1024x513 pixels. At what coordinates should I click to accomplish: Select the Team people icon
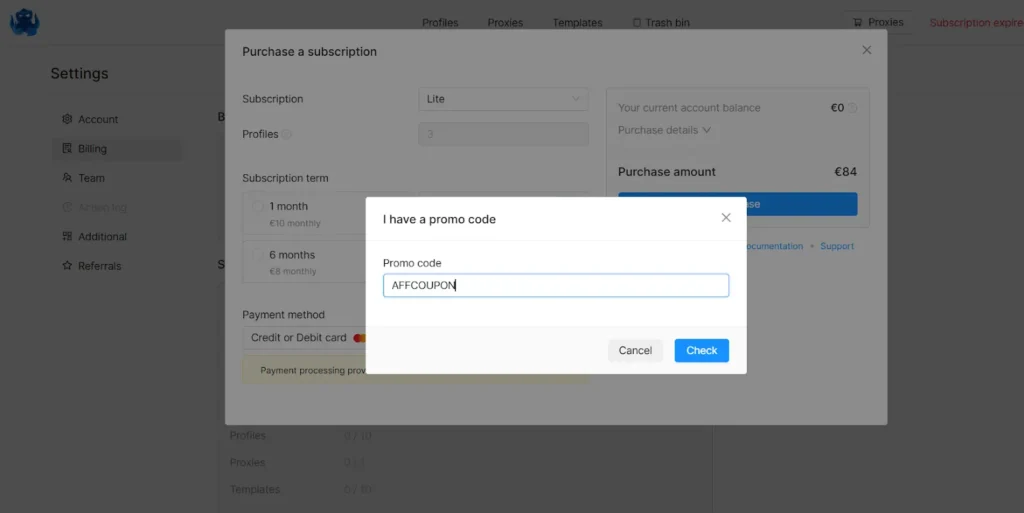67,178
